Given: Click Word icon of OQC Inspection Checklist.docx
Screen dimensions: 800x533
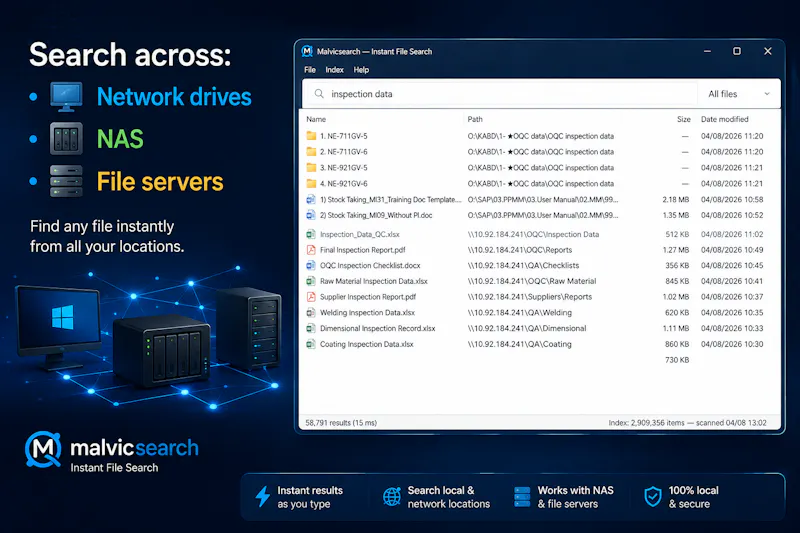Looking at the screenshot, I should click(311, 265).
